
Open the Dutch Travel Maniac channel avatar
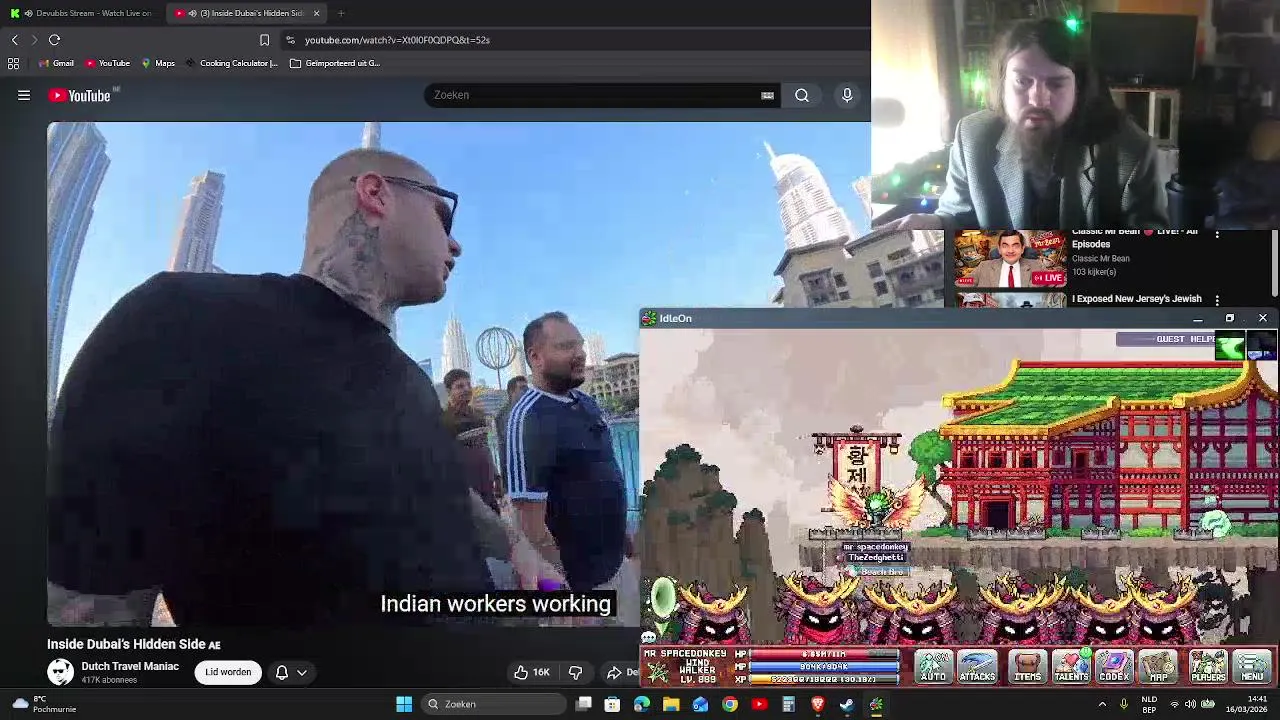tap(61, 672)
